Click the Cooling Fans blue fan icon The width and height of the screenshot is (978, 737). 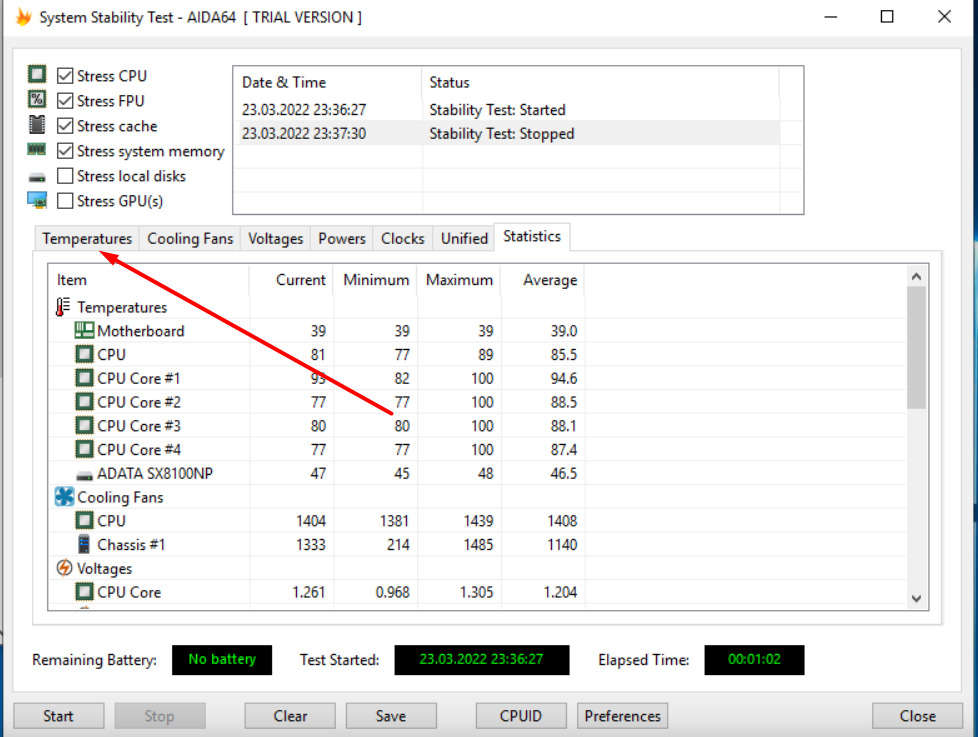[64, 496]
